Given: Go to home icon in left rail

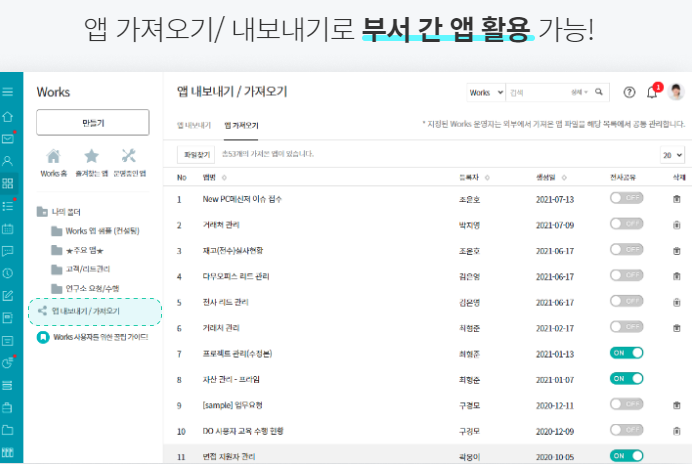Looking at the screenshot, I should [x=8, y=117].
